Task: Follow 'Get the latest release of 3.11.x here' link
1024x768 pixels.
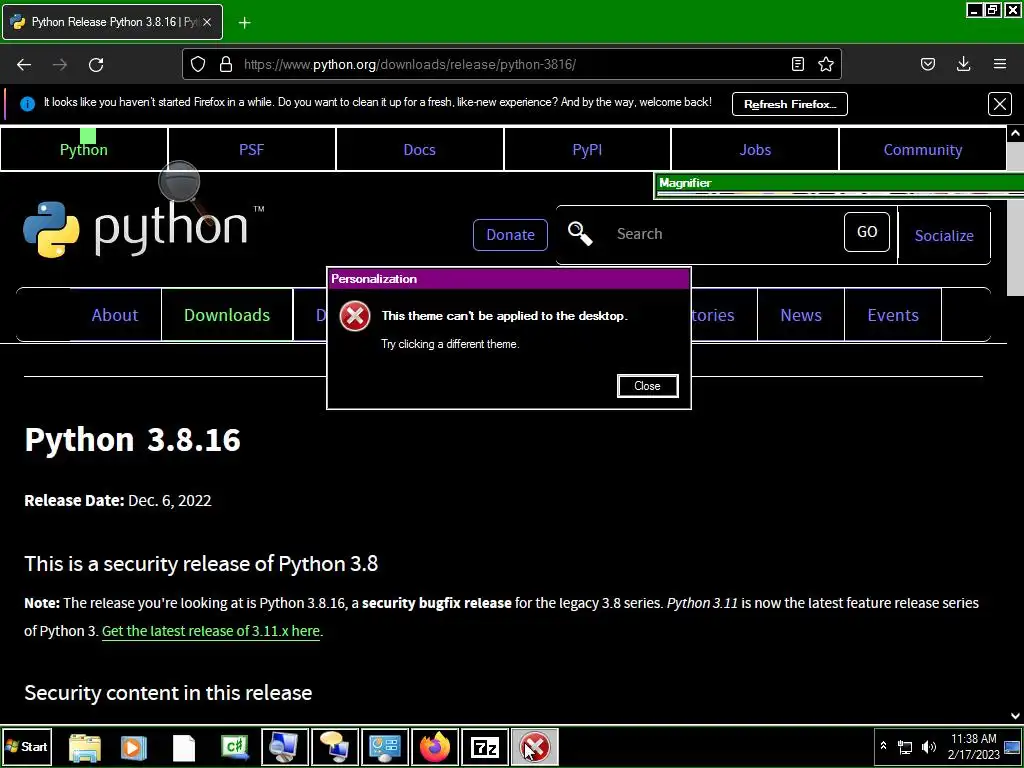Action: pos(211,631)
